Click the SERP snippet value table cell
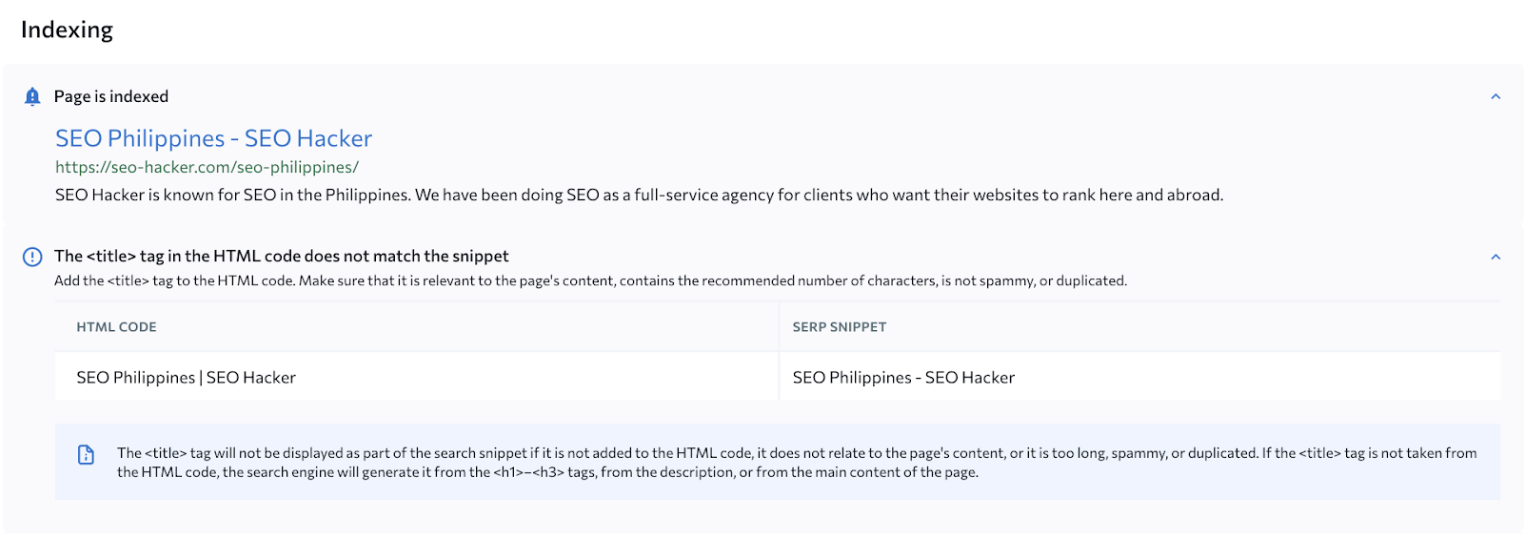 pos(903,377)
